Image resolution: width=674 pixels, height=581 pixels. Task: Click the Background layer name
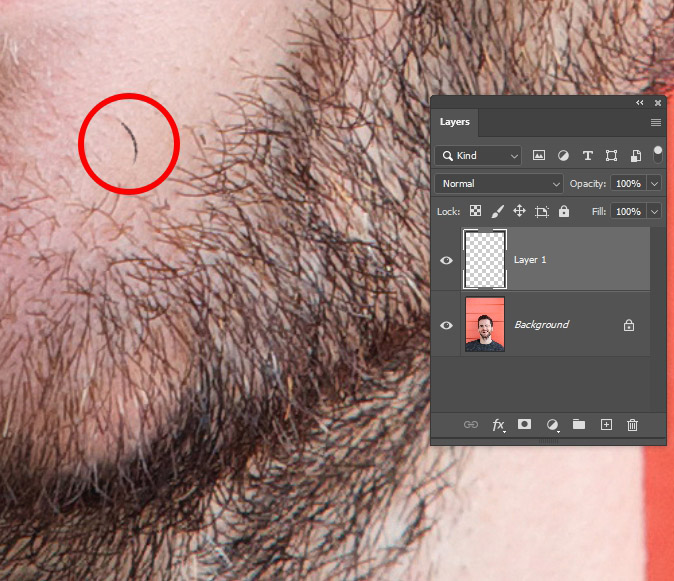(x=542, y=324)
